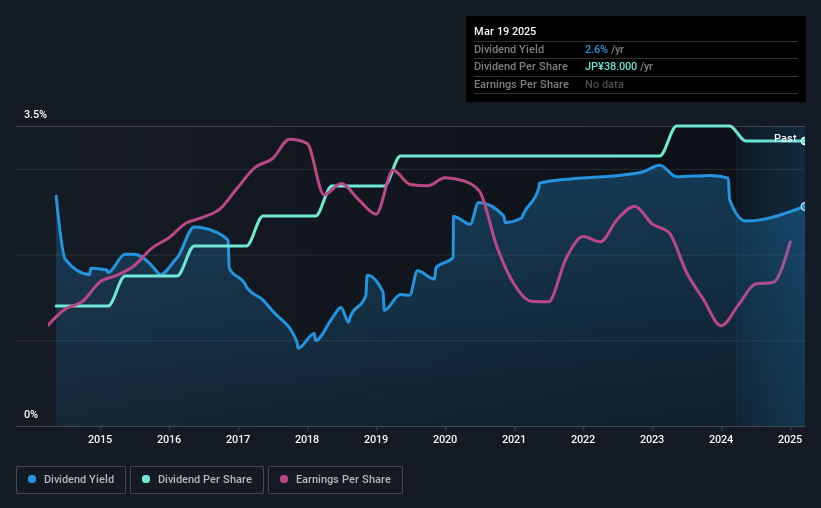Click the 0% y-axis label
Image resolution: width=821 pixels, height=508 pixels.
pos(31,414)
